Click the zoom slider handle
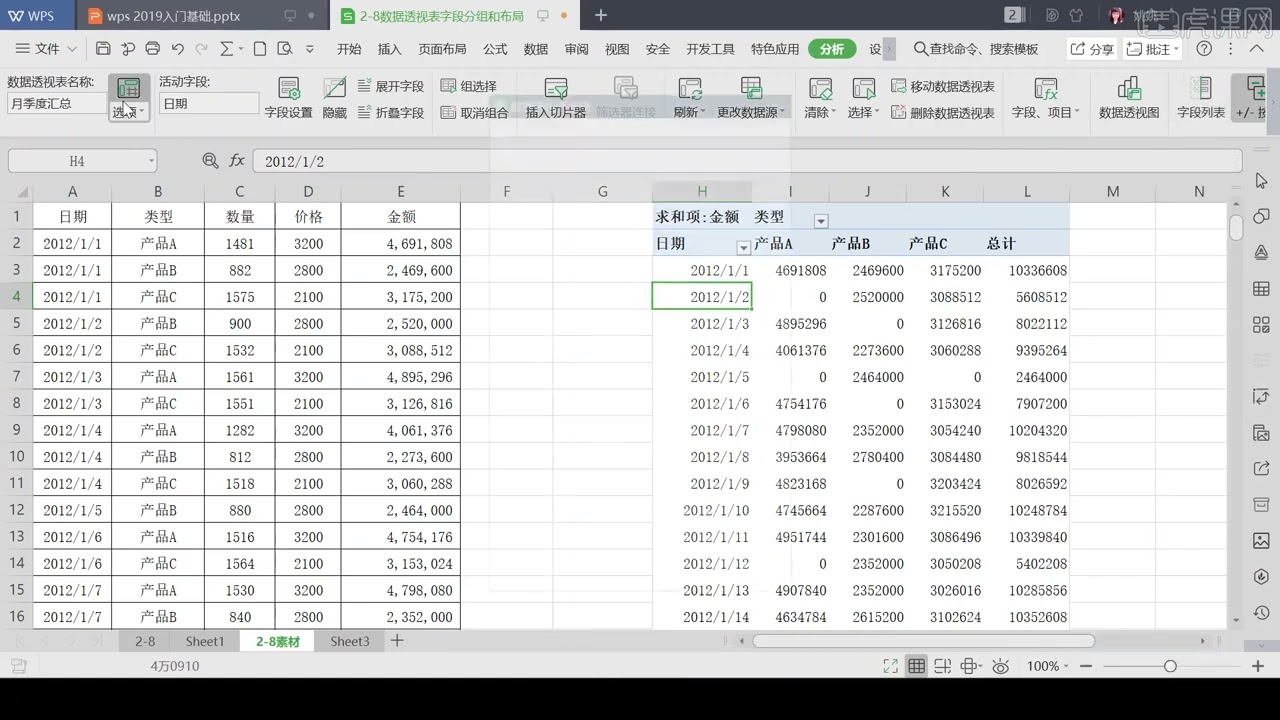The width and height of the screenshot is (1280, 720). pos(1170,666)
